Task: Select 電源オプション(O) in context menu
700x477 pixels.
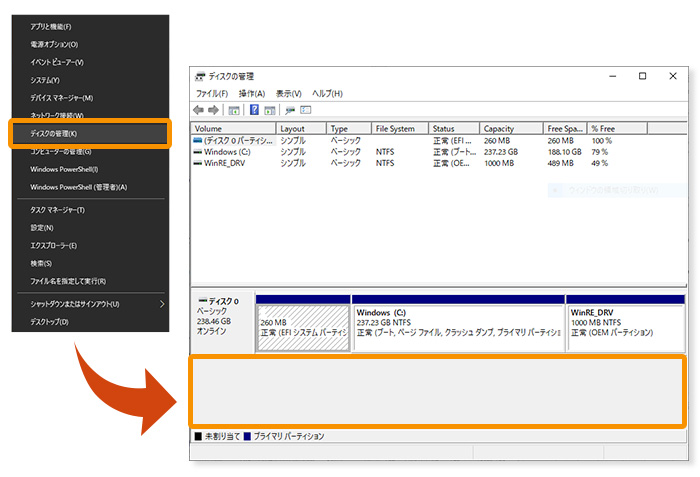Action: [54, 44]
